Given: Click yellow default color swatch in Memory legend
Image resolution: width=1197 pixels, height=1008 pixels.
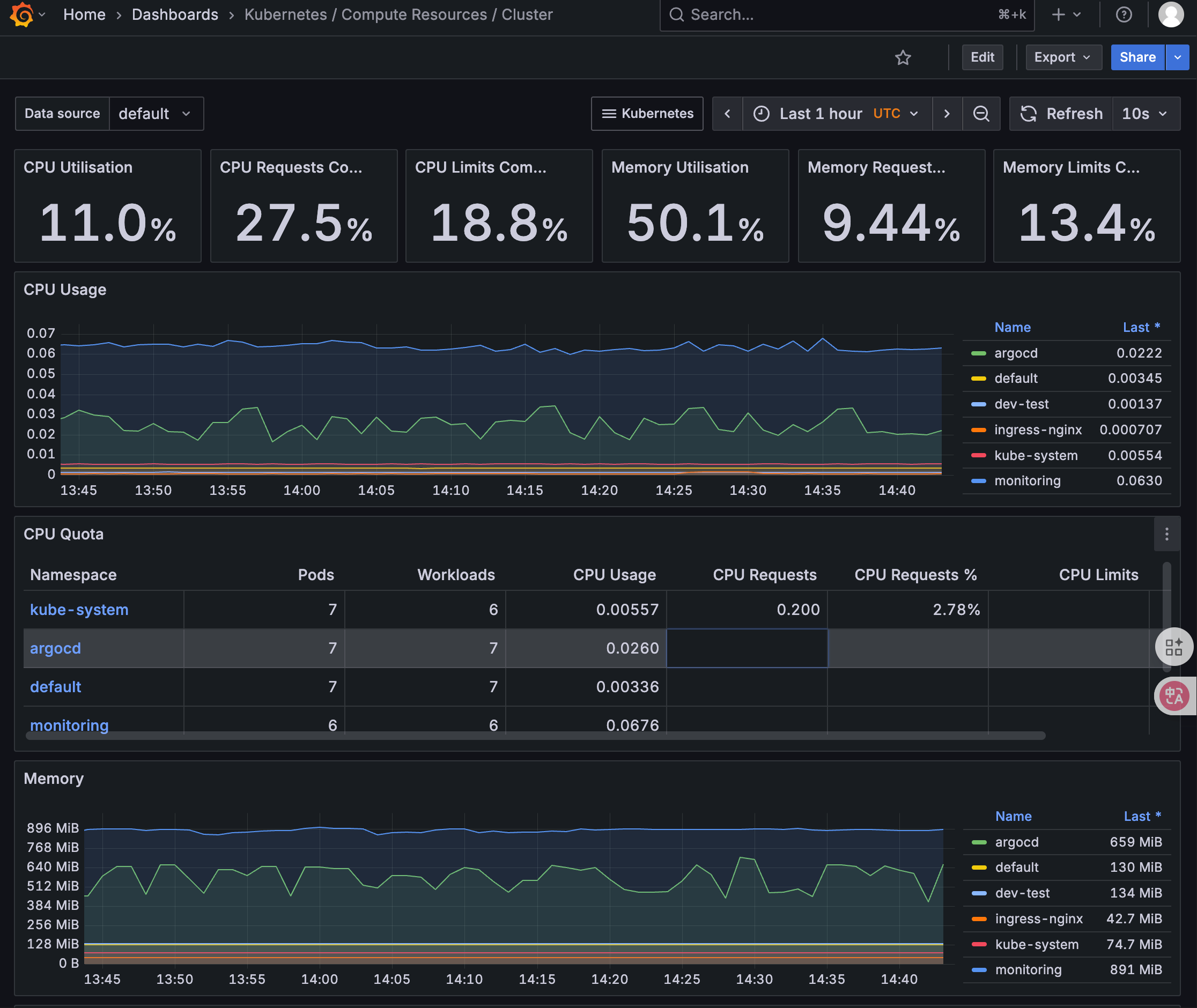Looking at the screenshot, I should [979, 868].
